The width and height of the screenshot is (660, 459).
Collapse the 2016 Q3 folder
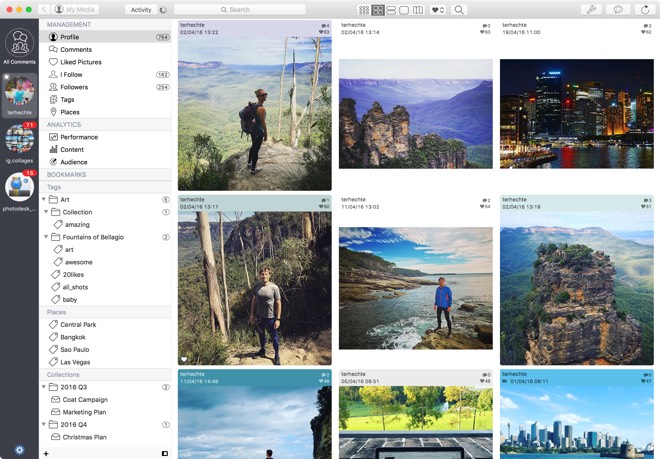(x=44, y=387)
